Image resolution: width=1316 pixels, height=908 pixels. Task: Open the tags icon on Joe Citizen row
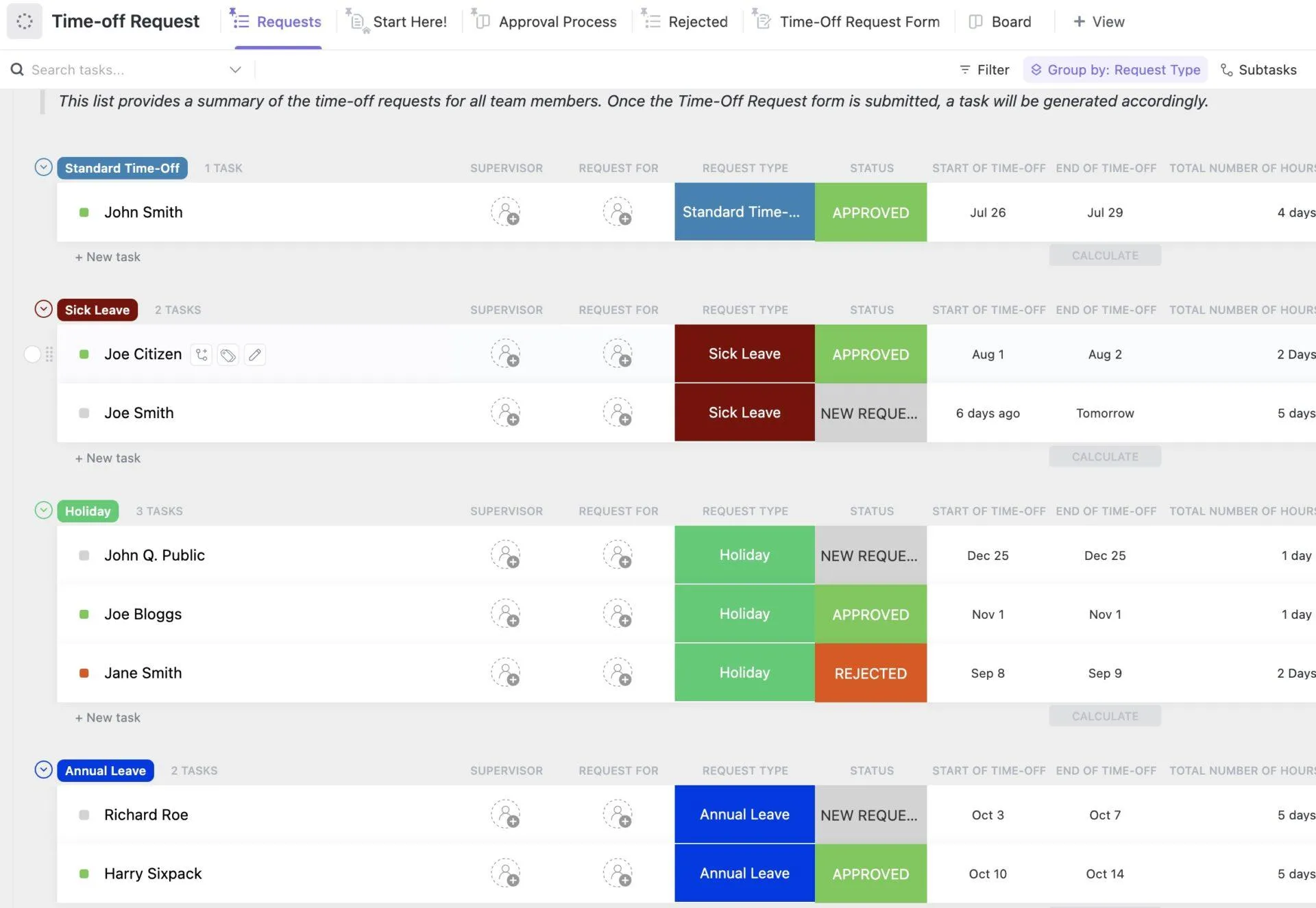228,354
